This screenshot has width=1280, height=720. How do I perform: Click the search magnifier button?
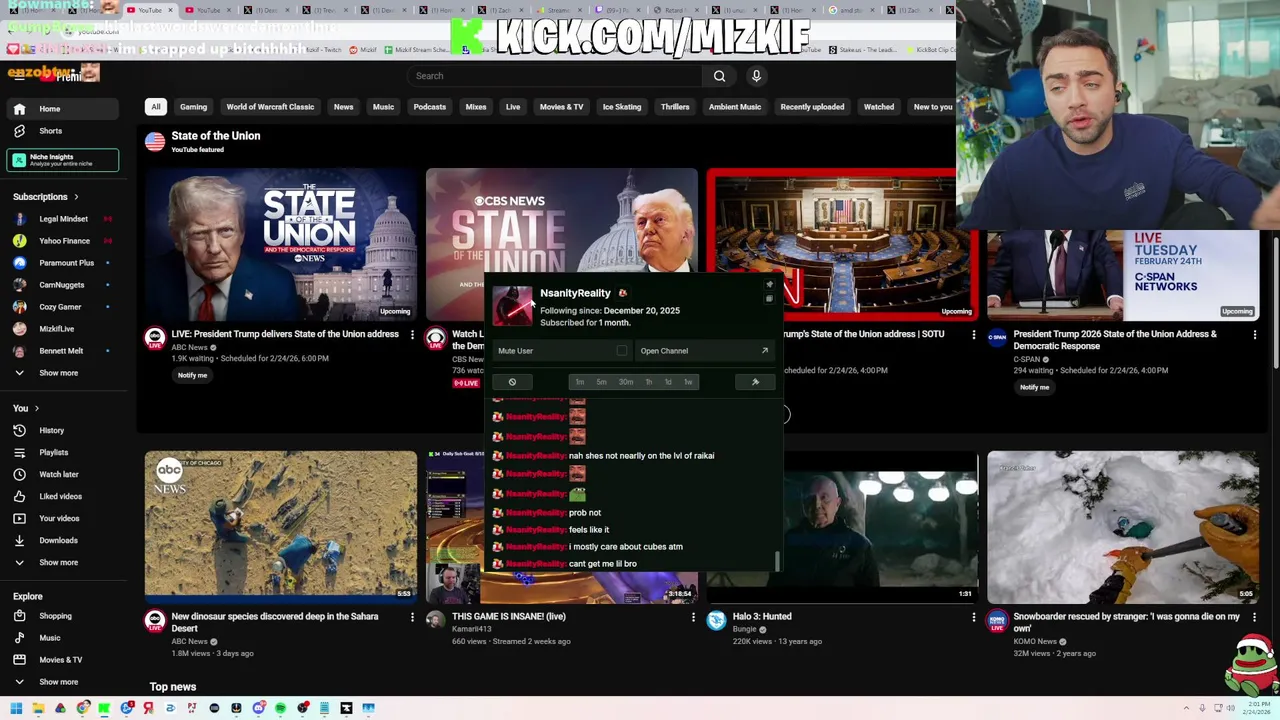719,76
